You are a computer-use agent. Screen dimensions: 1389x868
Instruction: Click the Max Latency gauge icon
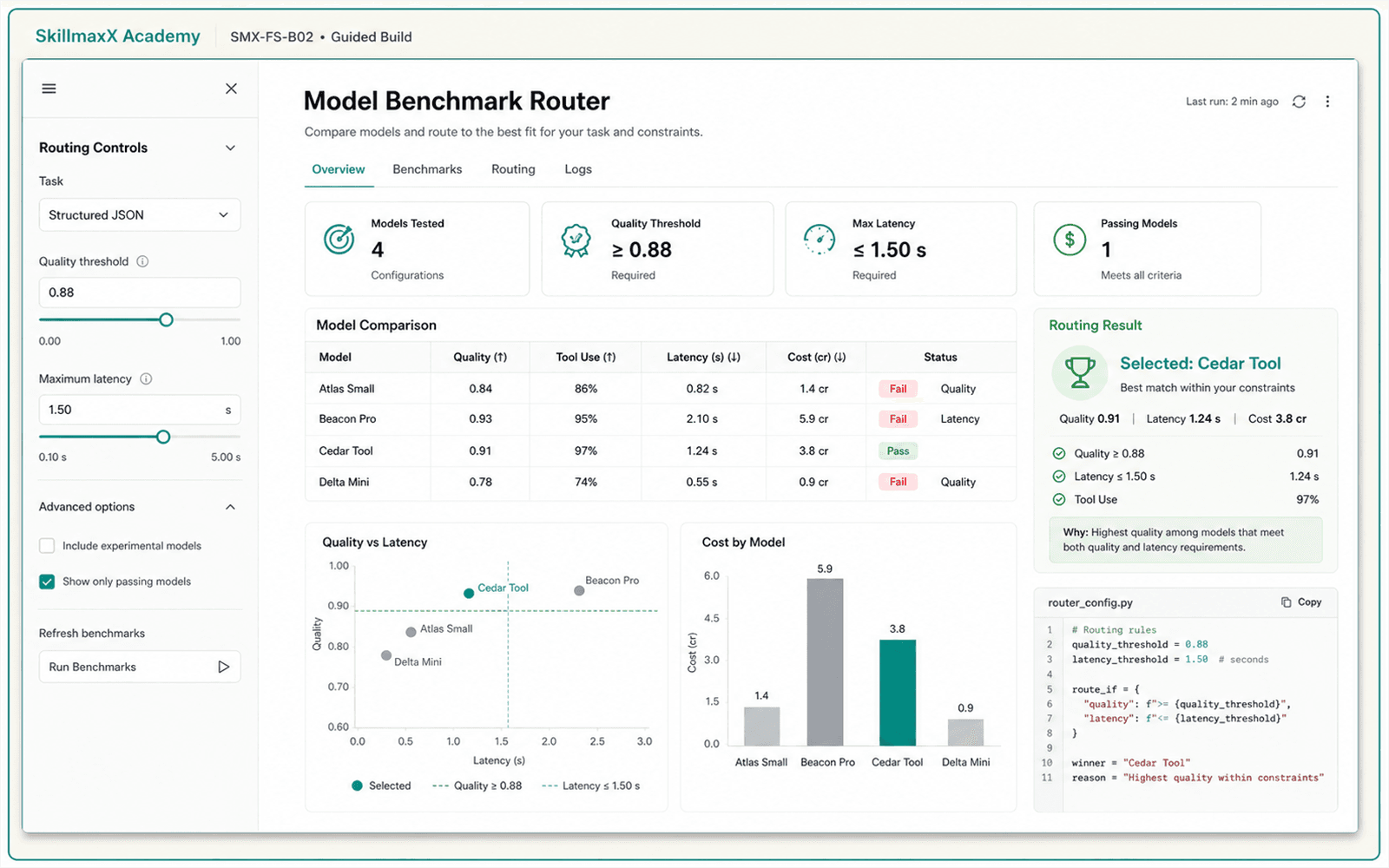(819, 239)
